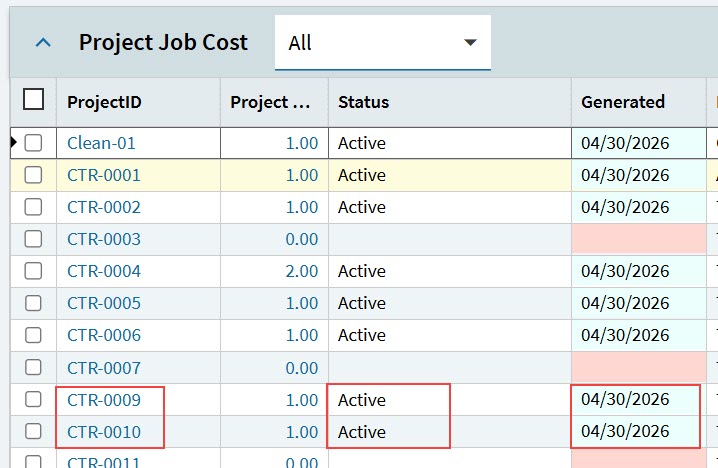The height and width of the screenshot is (468, 718).
Task: Select the Generated date in CTR-0009 row
Action: [x=625, y=399]
